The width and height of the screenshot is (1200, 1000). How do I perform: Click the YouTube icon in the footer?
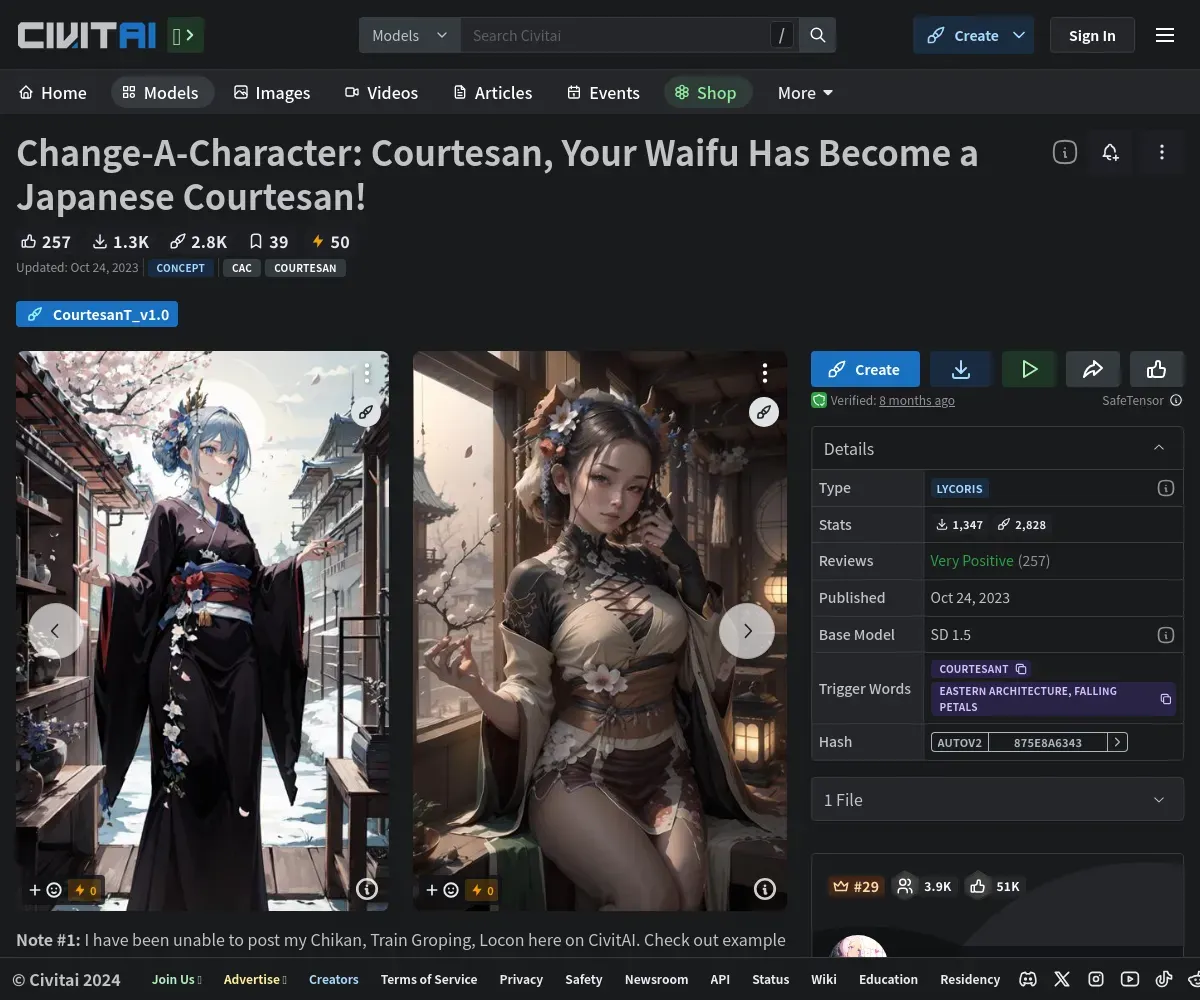(1130, 979)
